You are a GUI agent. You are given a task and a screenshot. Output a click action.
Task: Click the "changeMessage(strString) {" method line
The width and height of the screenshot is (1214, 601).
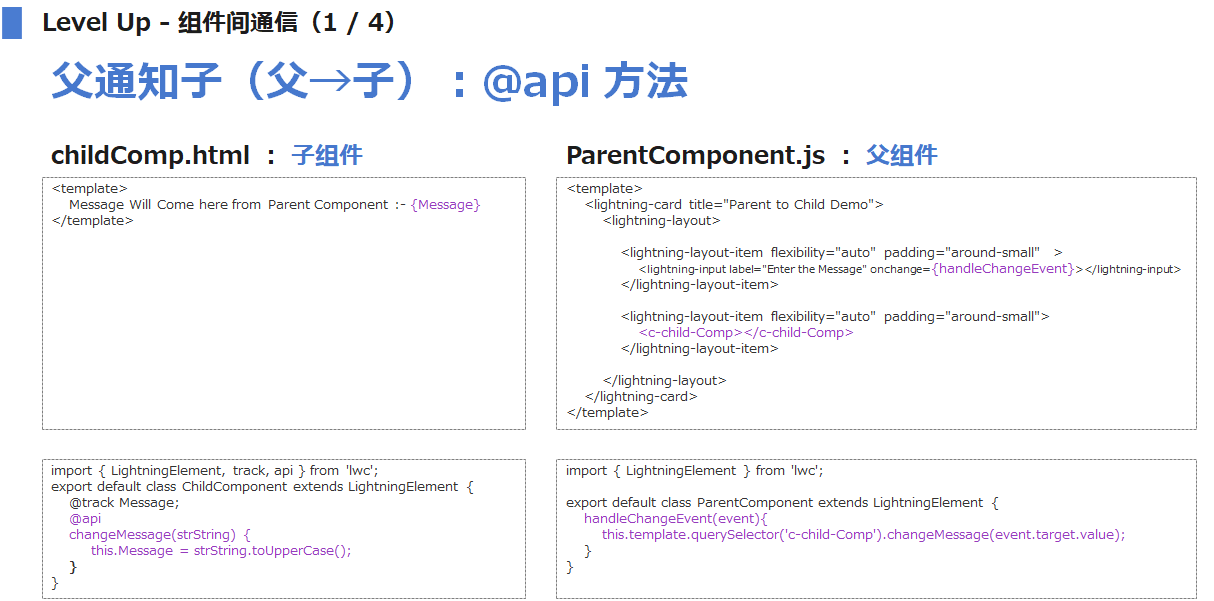pos(159,535)
